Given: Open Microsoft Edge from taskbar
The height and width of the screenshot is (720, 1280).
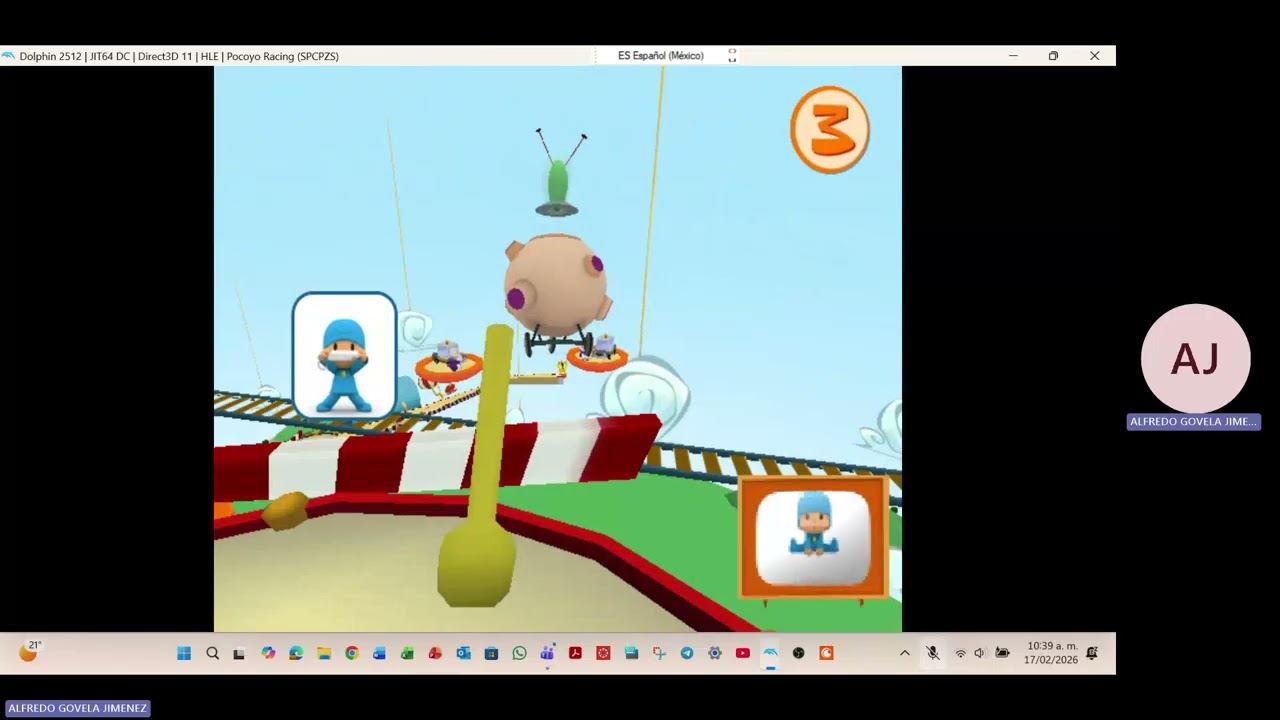Looking at the screenshot, I should (296, 653).
